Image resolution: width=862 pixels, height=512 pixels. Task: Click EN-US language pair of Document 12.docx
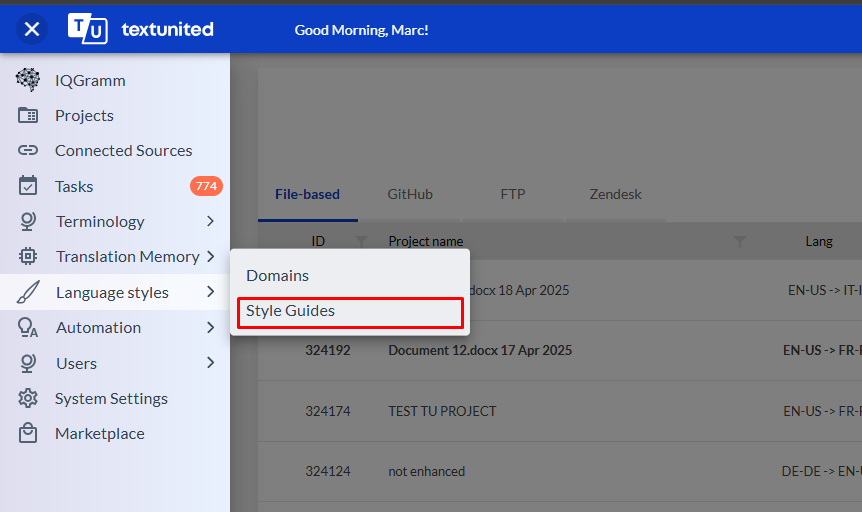(x=822, y=350)
